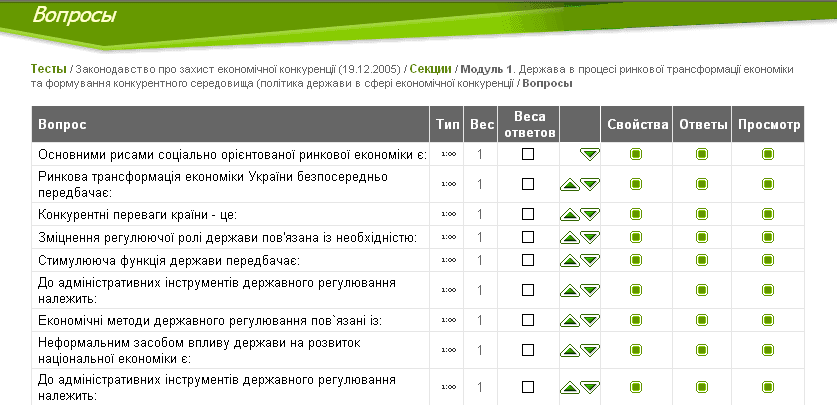Image resolution: width=837 pixels, height=405 pixels.
Task: Click the 'Свойства' column header
Action: point(636,125)
